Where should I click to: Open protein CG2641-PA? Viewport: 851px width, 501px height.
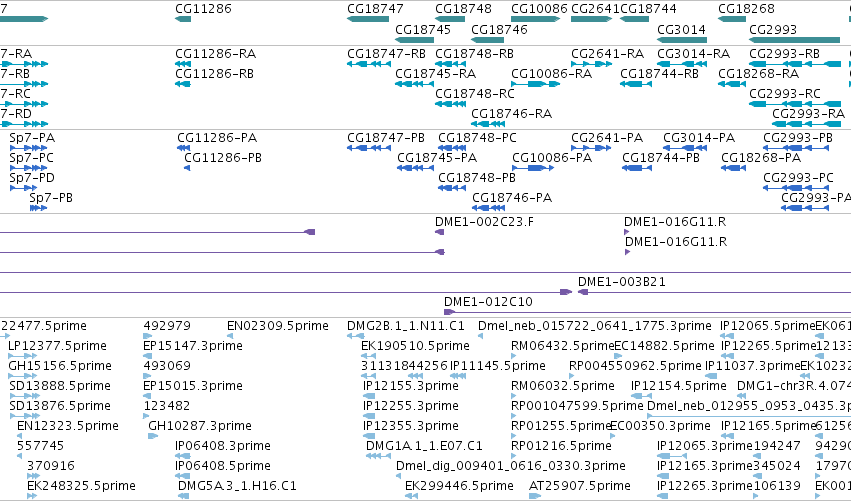(x=607, y=138)
